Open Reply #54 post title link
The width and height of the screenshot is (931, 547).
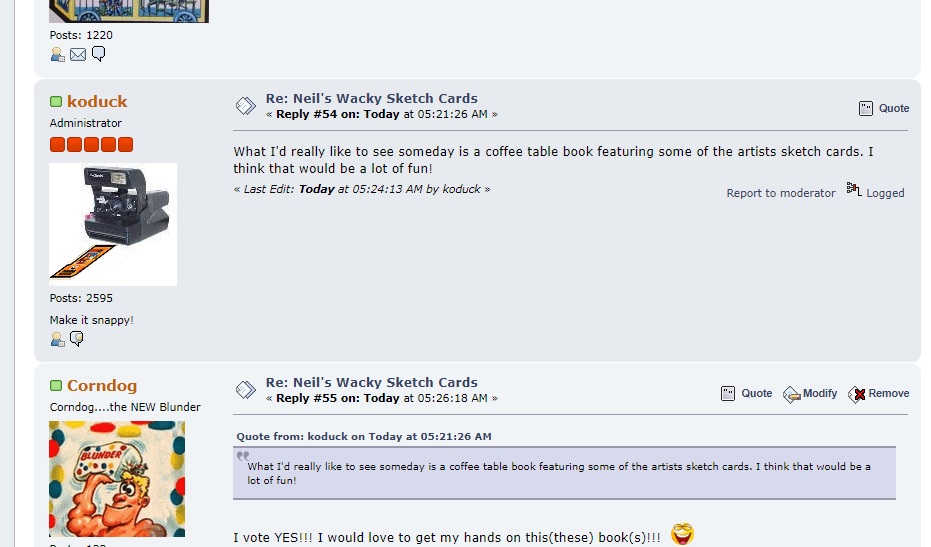pyautogui.click(x=372, y=99)
